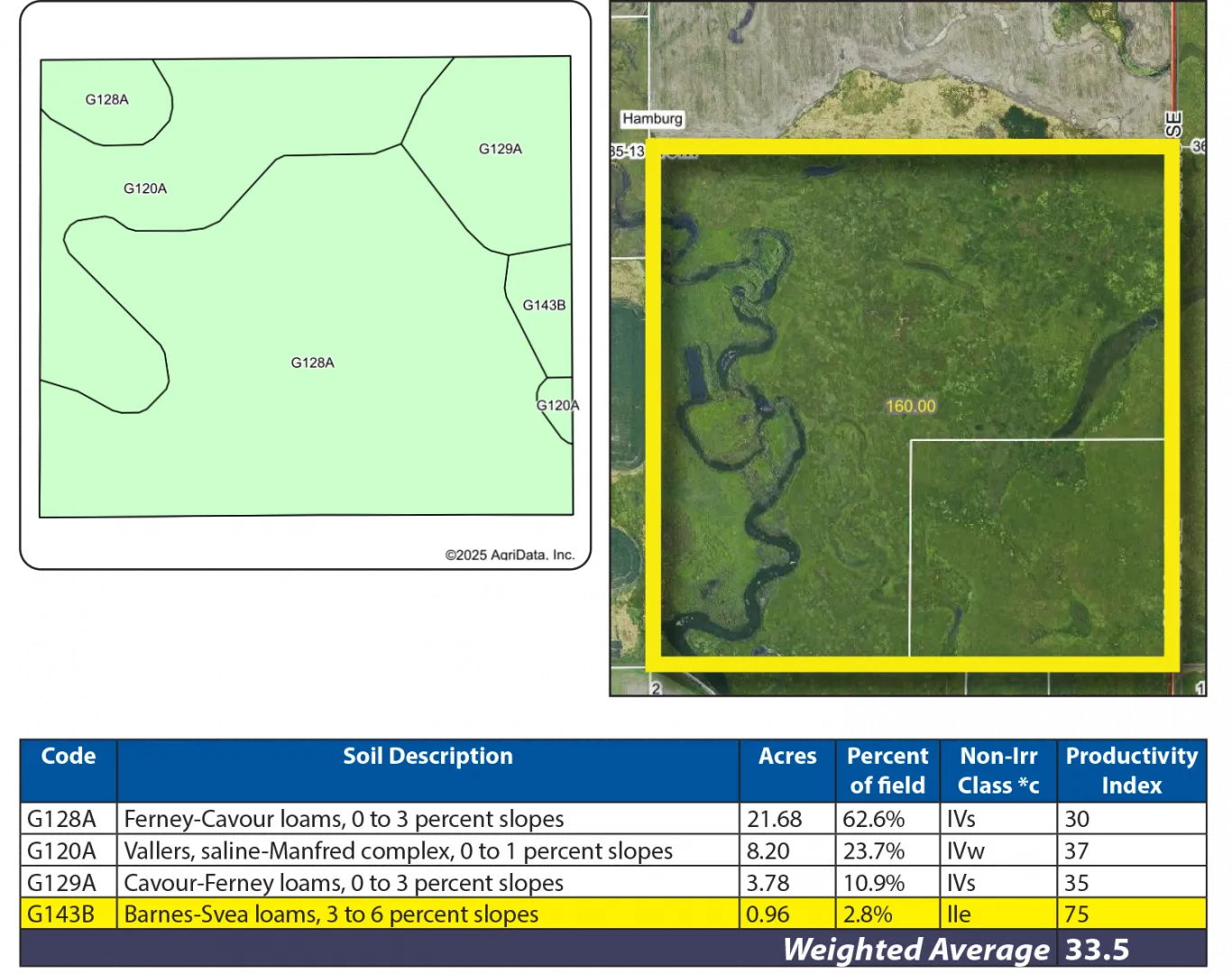Click the G128A label in top-left soil zone
This screenshot has width=1232, height=974.
(106, 99)
